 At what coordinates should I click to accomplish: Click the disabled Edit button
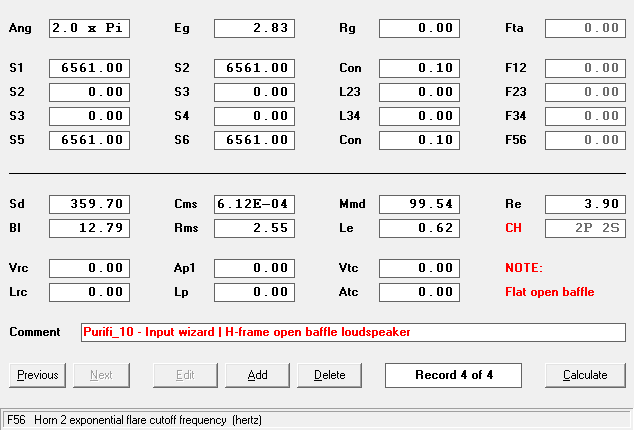(x=185, y=375)
